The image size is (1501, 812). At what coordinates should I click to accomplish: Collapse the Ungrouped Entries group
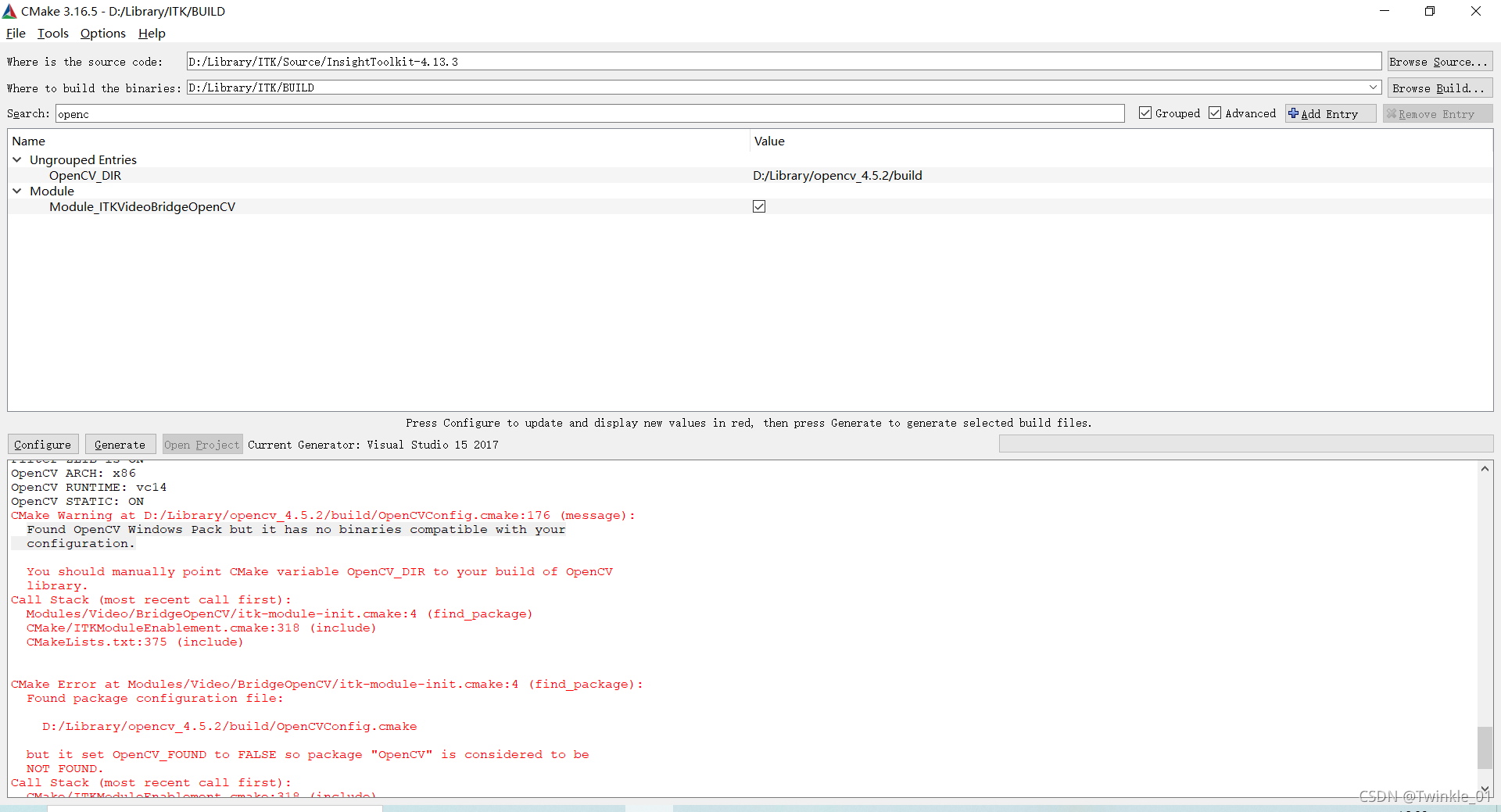(17, 159)
